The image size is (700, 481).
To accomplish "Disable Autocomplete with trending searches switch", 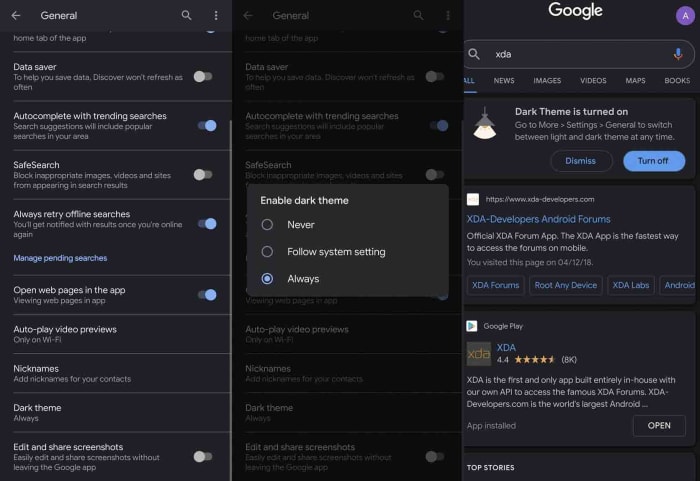I will pos(207,125).
